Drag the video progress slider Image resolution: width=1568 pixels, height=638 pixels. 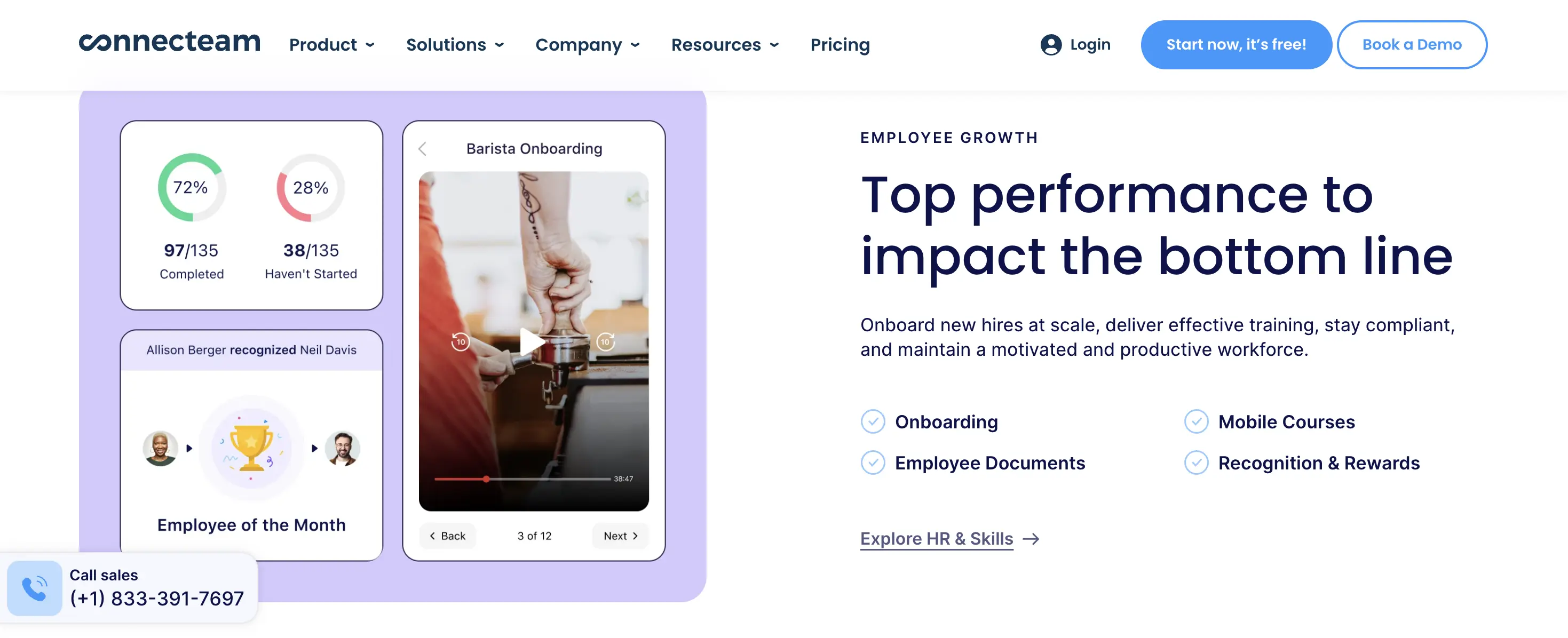pyautogui.click(x=486, y=479)
